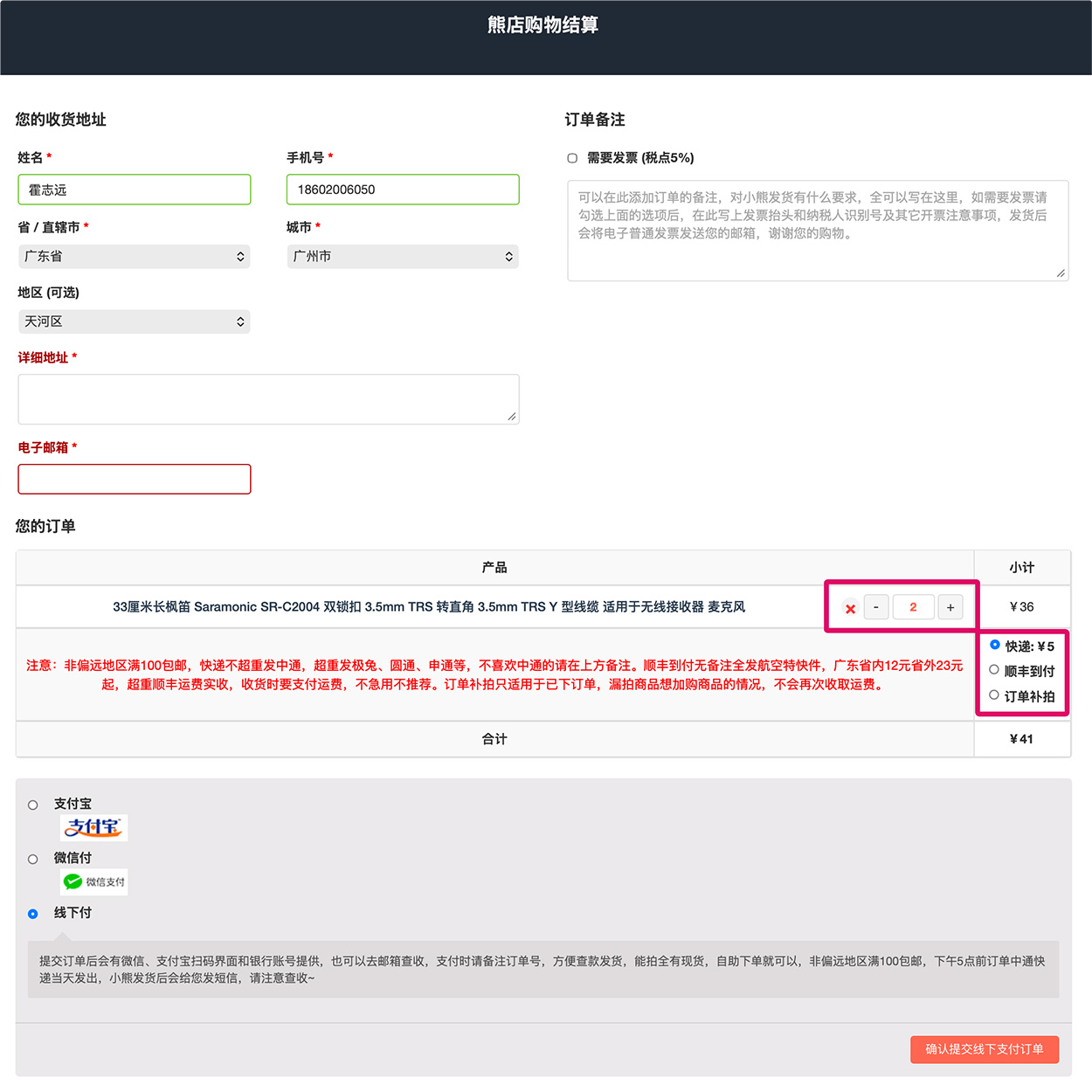The width and height of the screenshot is (1092, 1092).
Task: Choose 订单补拍 shipping option
Action: click(994, 695)
